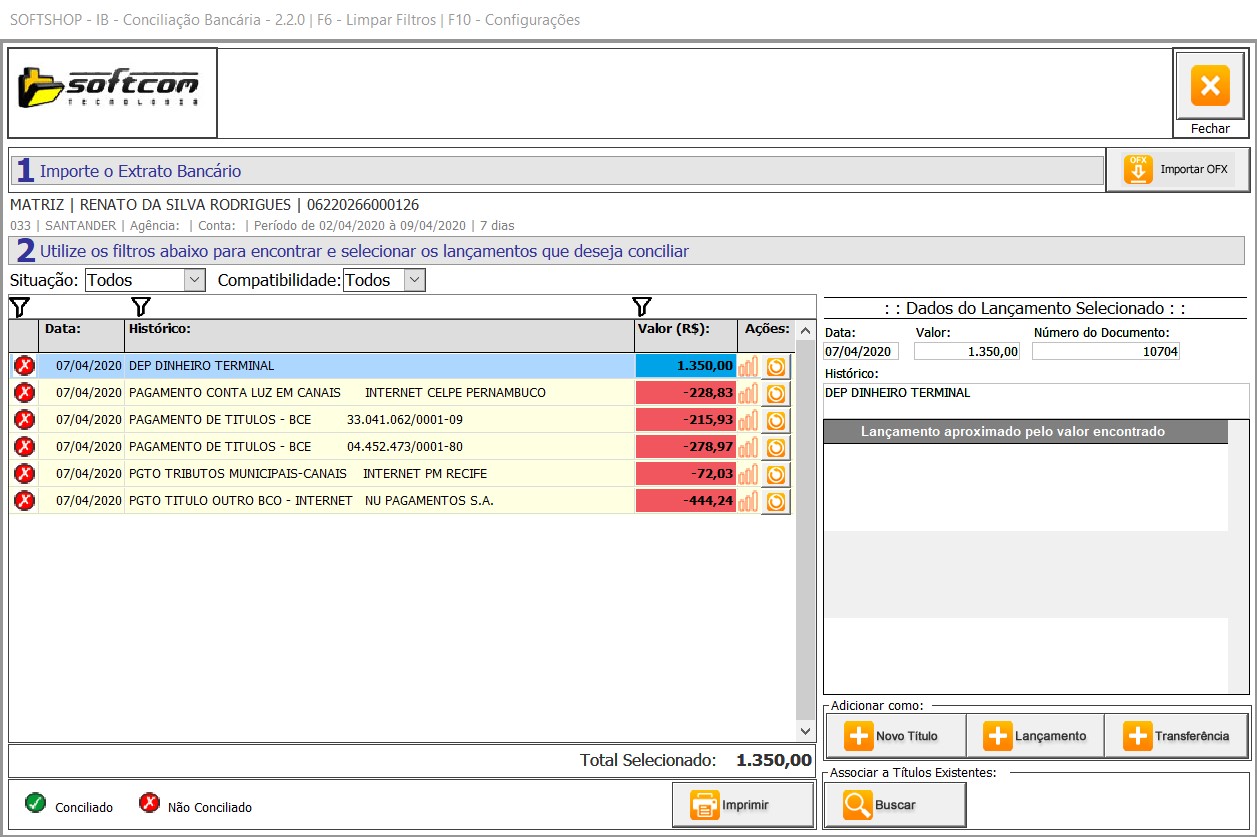This screenshot has width=1257, height=837.
Task: Click the filter funnel above Valor column
Action: point(642,306)
